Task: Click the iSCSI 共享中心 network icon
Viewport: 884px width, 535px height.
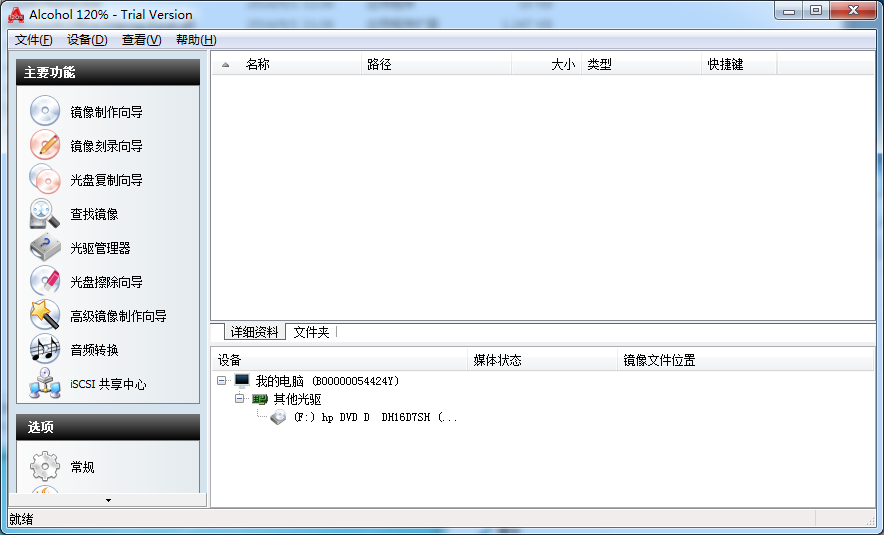Action: (45, 383)
